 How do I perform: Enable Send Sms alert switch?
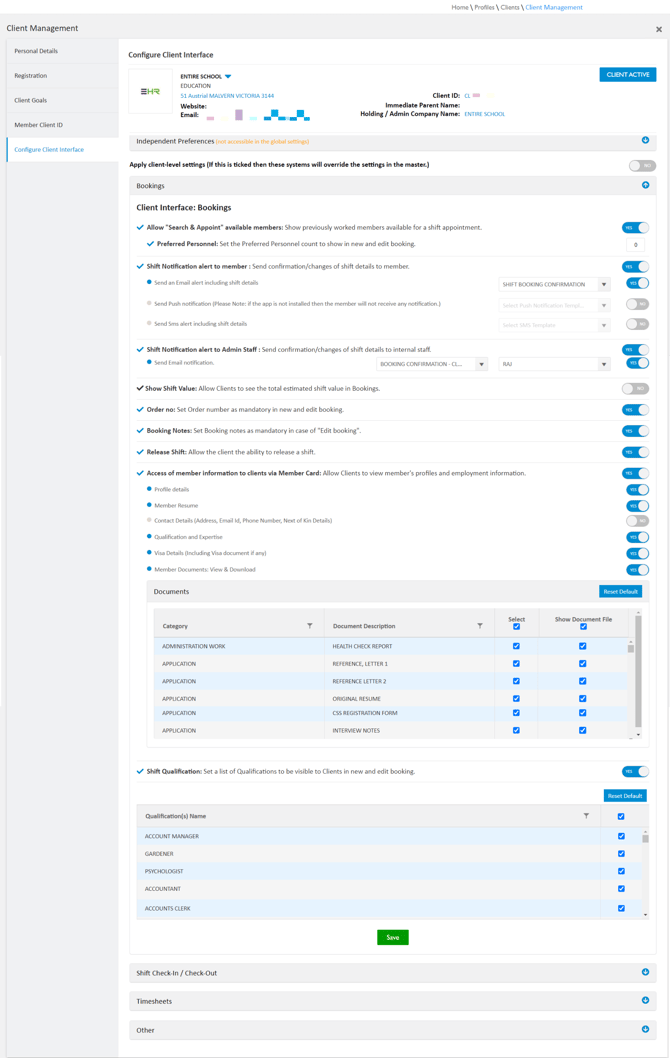click(x=638, y=325)
